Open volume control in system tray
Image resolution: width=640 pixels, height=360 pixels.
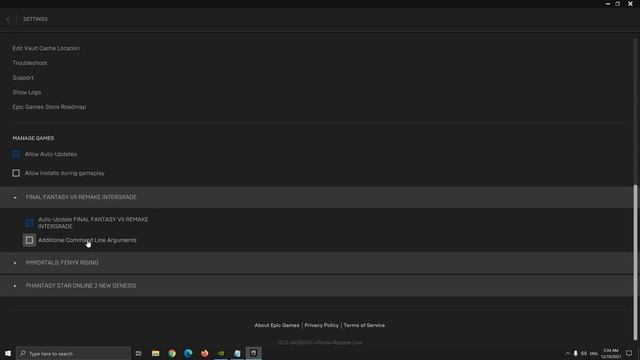coord(584,353)
